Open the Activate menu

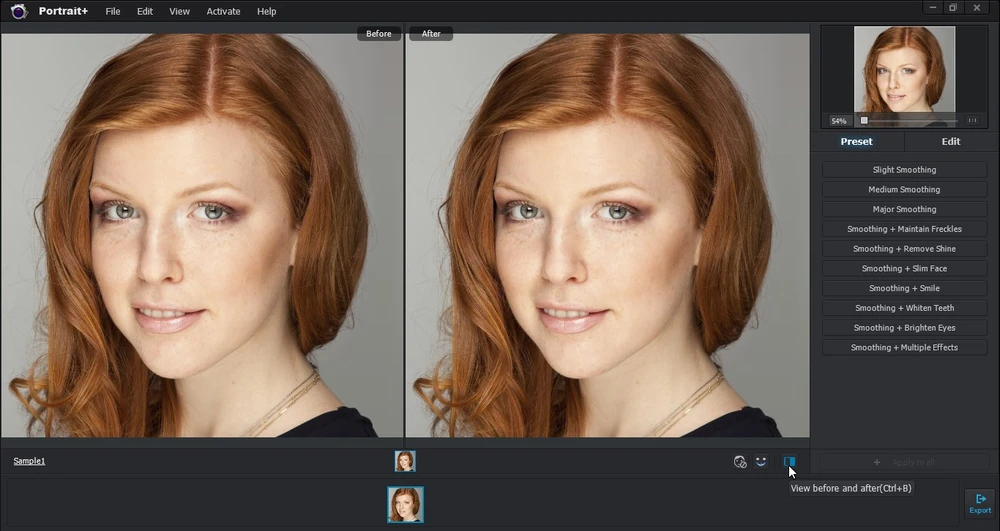[x=223, y=11]
